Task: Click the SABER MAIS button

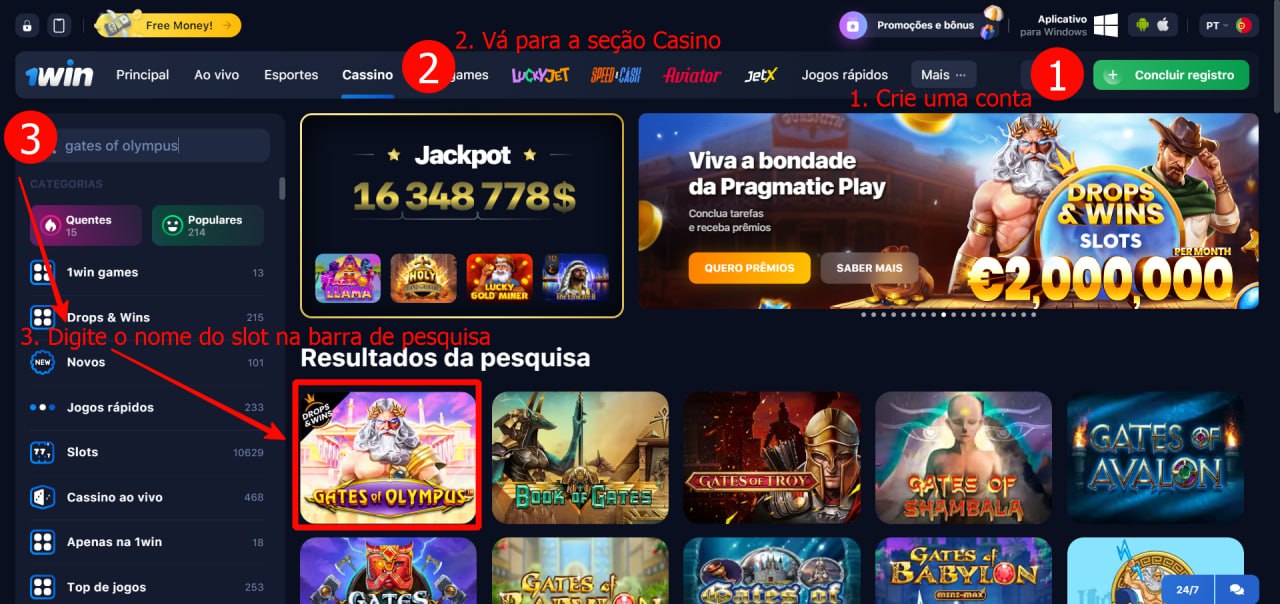Action: pyautogui.click(x=869, y=268)
